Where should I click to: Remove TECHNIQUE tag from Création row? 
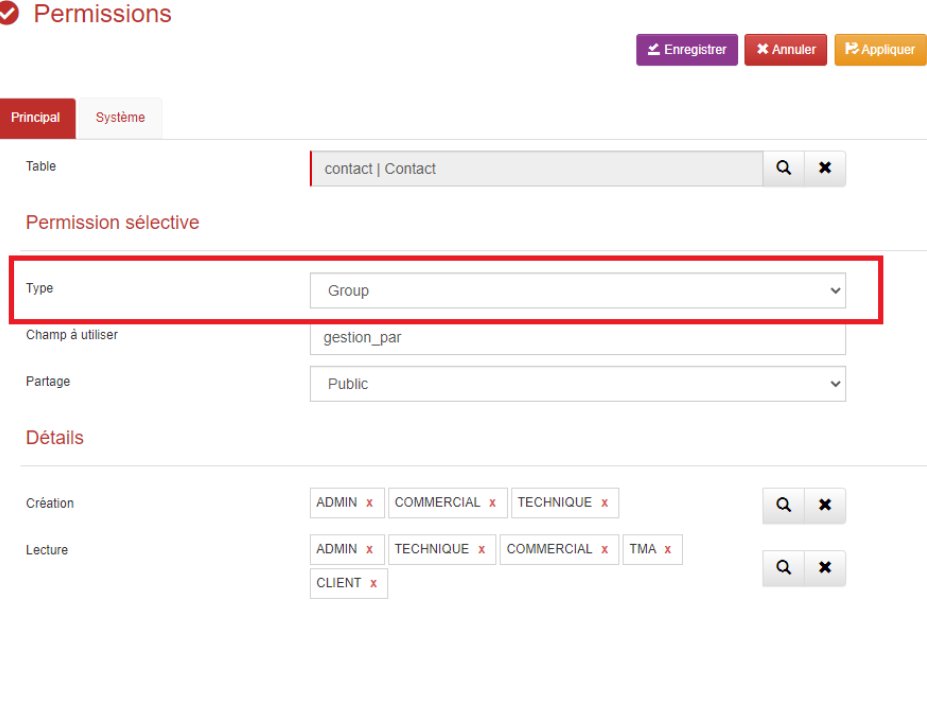[x=604, y=503]
